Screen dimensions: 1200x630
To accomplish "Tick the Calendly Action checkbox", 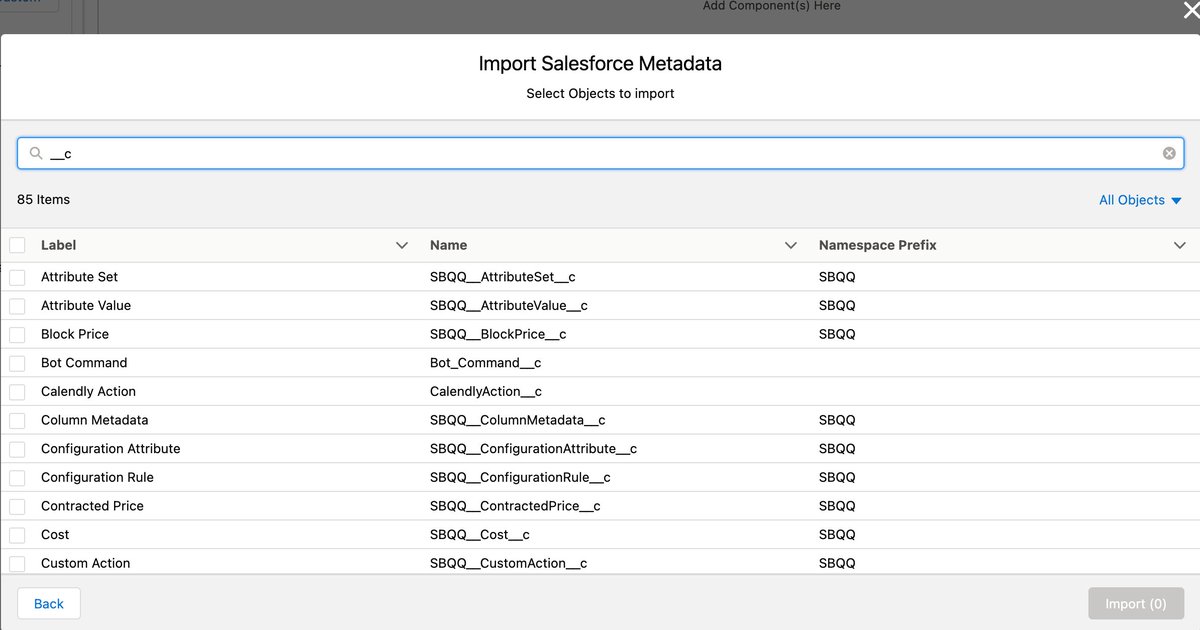I will click(17, 392).
